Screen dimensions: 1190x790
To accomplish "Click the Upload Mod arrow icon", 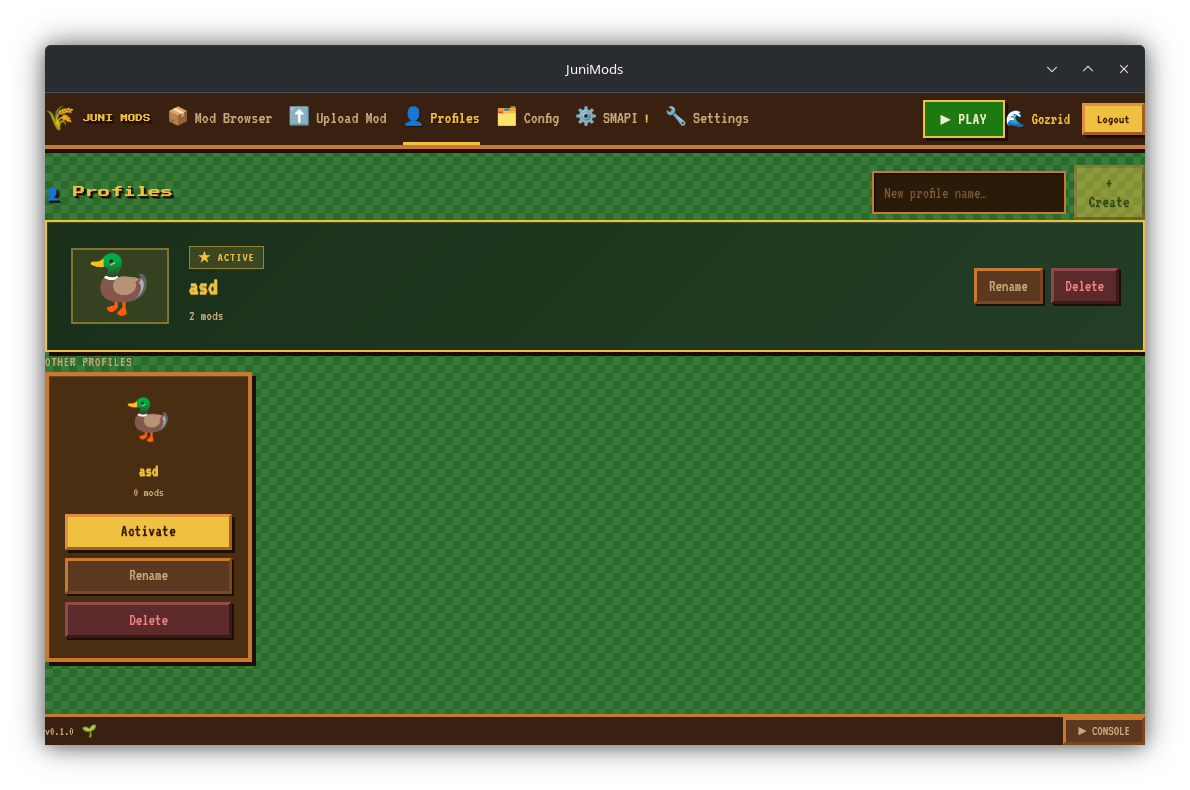I will (299, 116).
